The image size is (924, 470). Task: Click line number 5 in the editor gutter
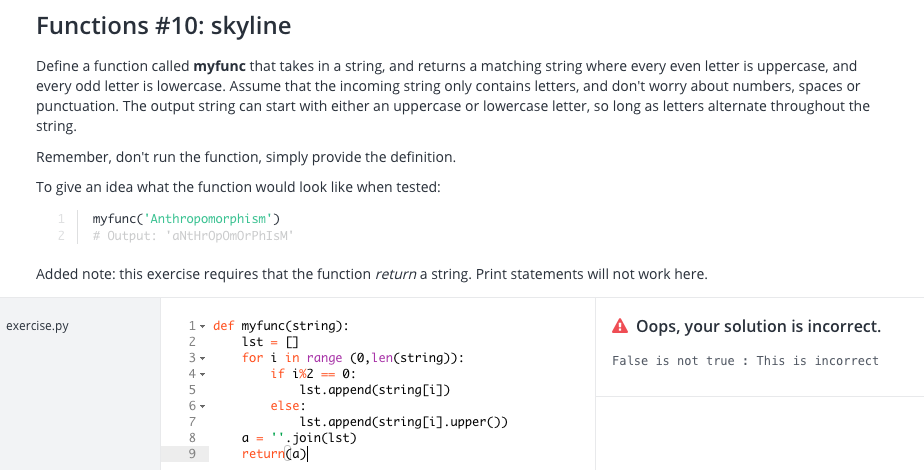click(x=192, y=390)
